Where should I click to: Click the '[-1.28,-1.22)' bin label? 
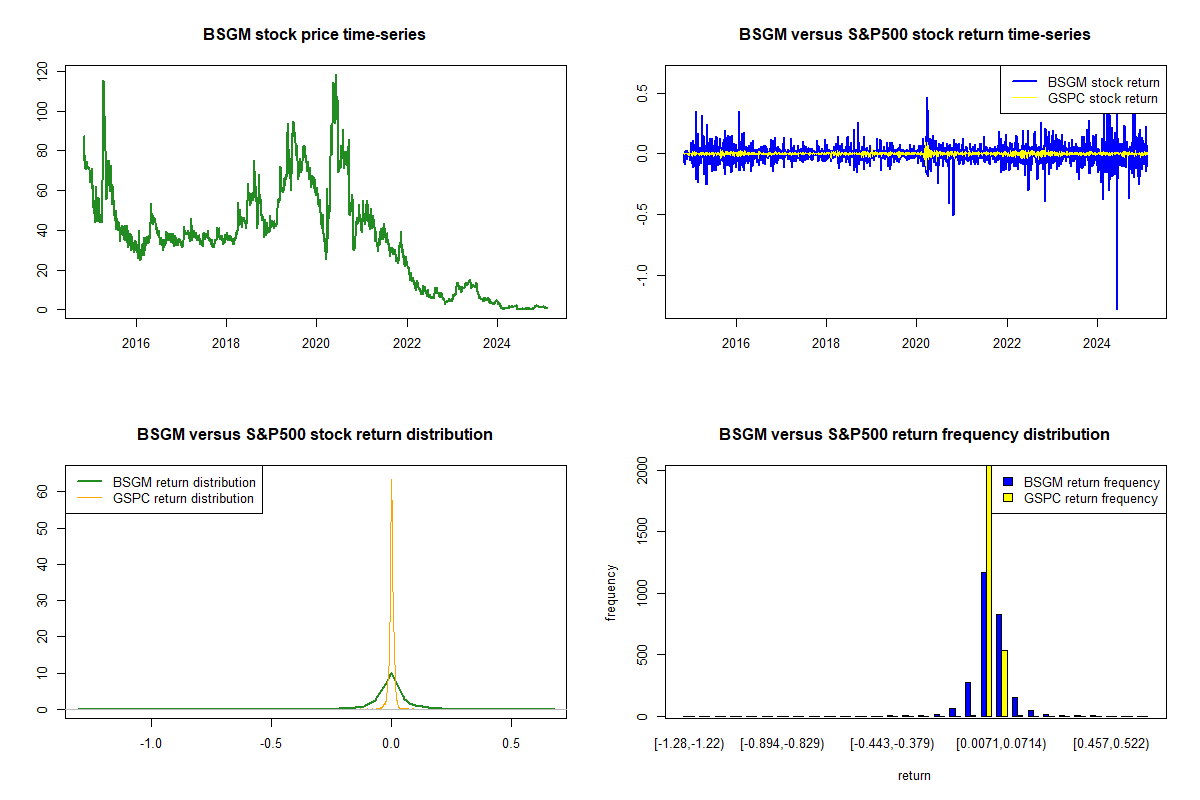(x=687, y=744)
